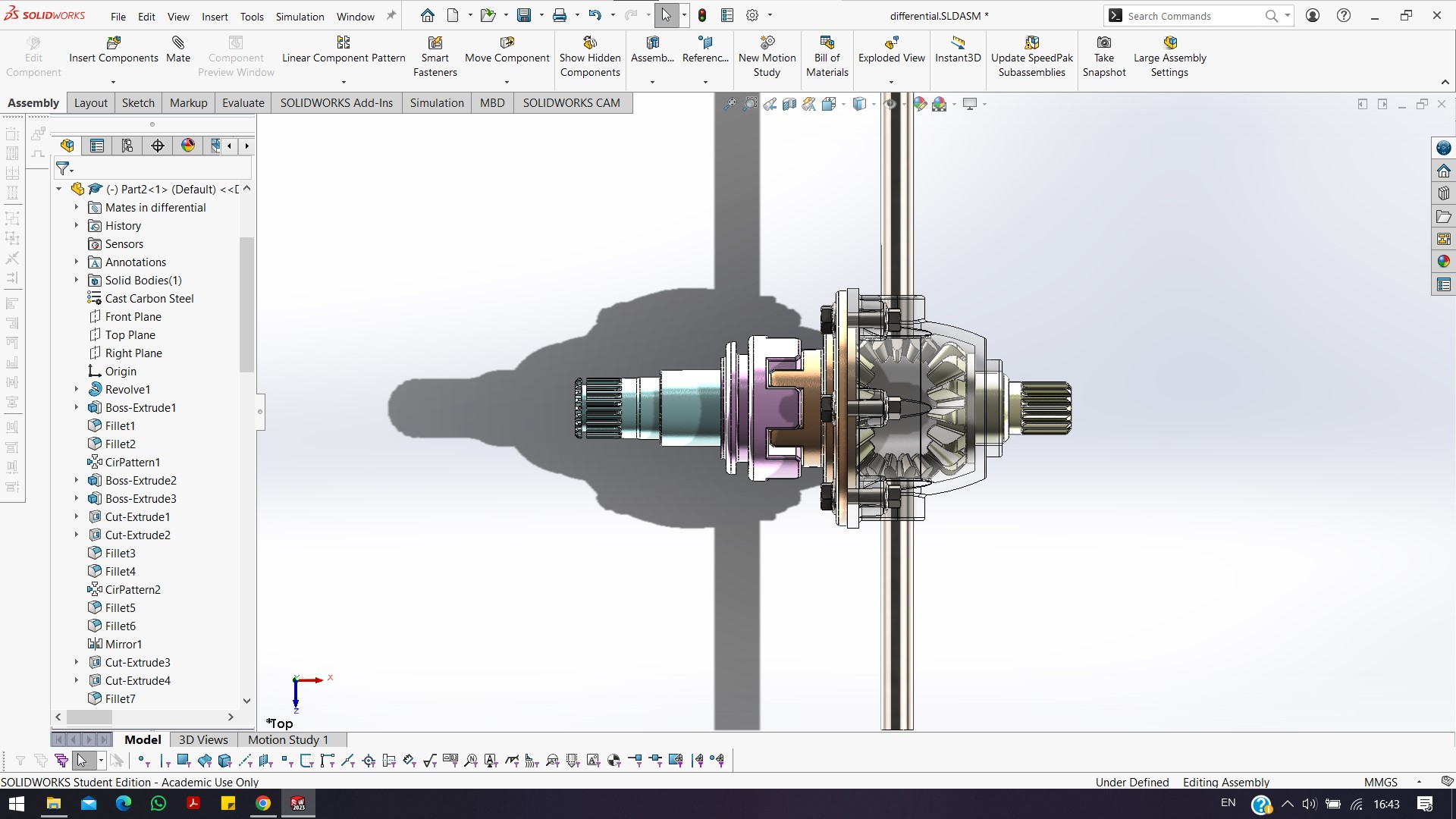Open Linear Component Pattern tool
The image size is (1456, 819).
click(344, 49)
